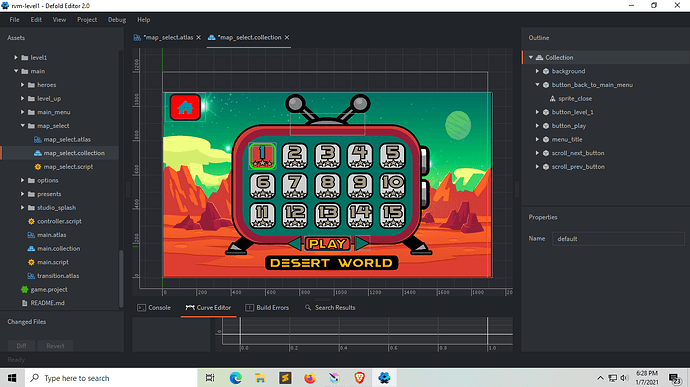Click the Revert button

55,346
